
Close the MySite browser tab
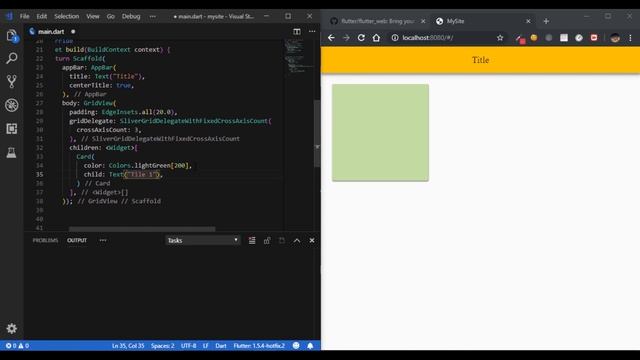click(x=528, y=21)
